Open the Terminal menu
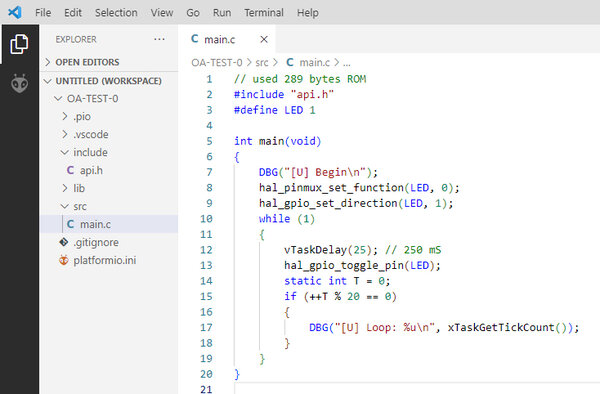This screenshot has height=394, width=600. [x=264, y=13]
